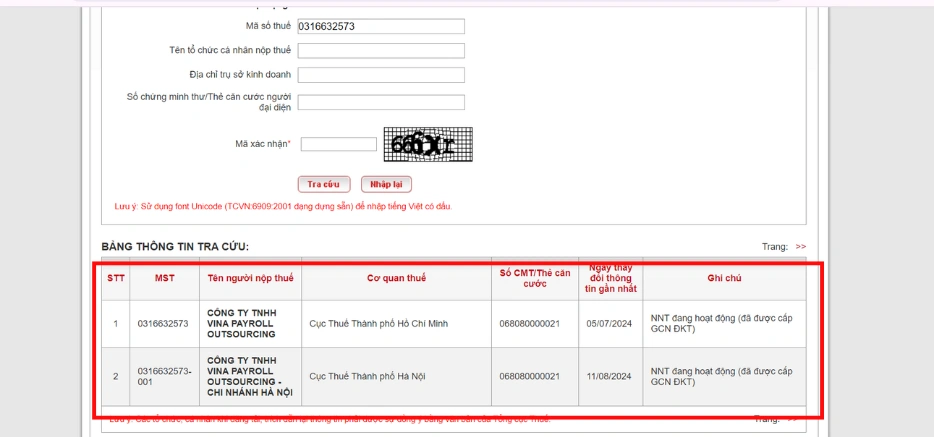Click the date 11/08/2024 in the table

point(610,377)
